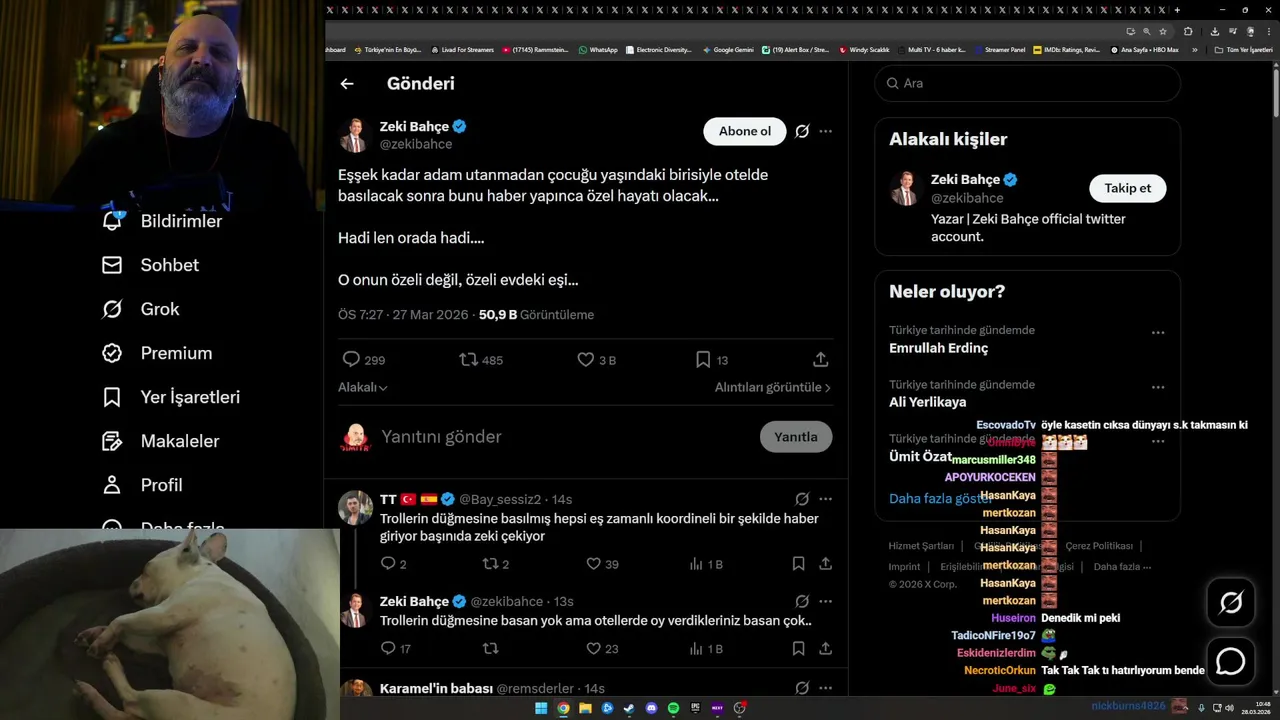Open Yer İşaretleri bookmarks
1280x720 pixels.
pyautogui.click(x=171, y=397)
